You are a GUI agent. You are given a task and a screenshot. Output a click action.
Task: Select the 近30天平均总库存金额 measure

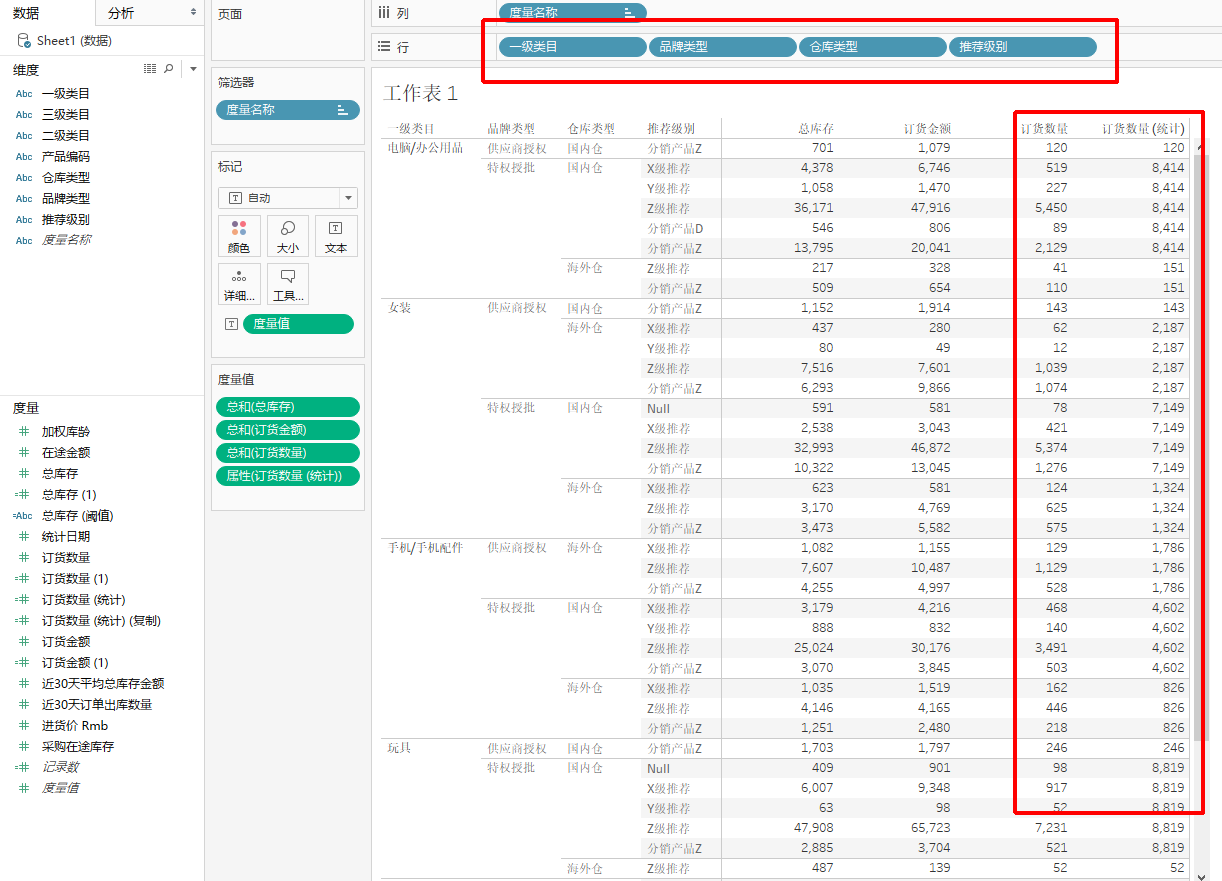pyautogui.click(x=103, y=684)
